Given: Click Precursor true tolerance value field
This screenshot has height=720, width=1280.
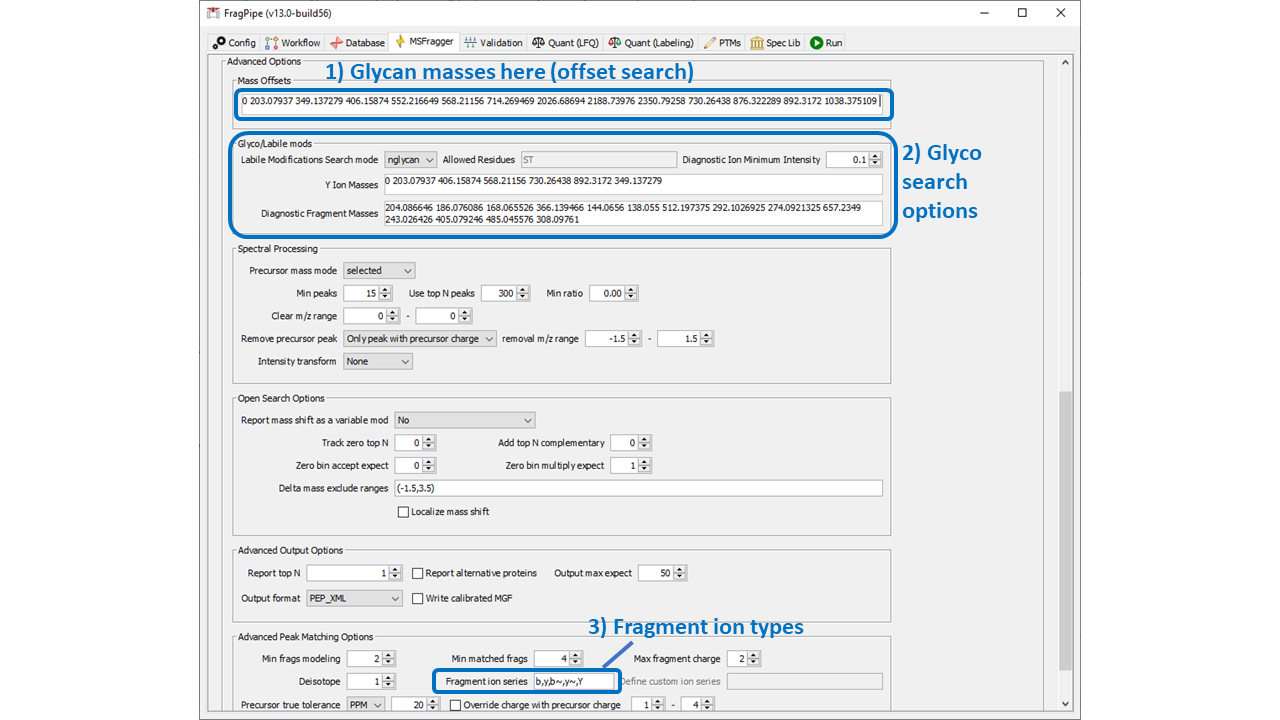Looking at the screenshot, I should click(409, 704).
